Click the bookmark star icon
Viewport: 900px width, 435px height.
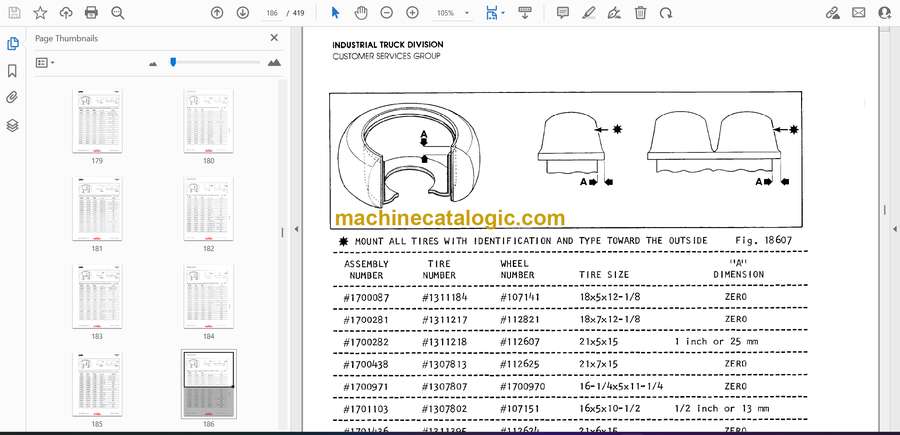coord(40,13)
